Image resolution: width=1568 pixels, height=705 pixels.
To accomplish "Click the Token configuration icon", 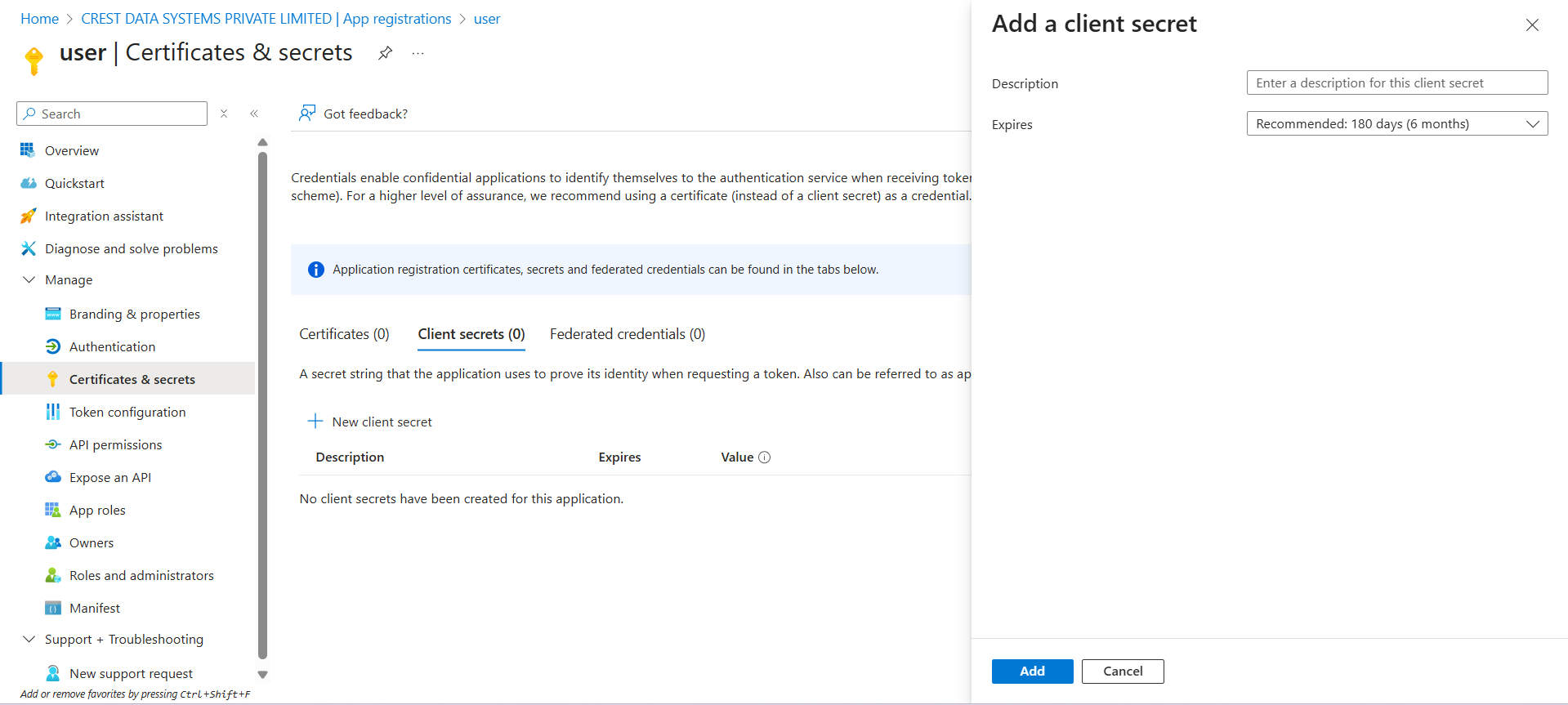I will pyautogui.click(x=53, y=412).
